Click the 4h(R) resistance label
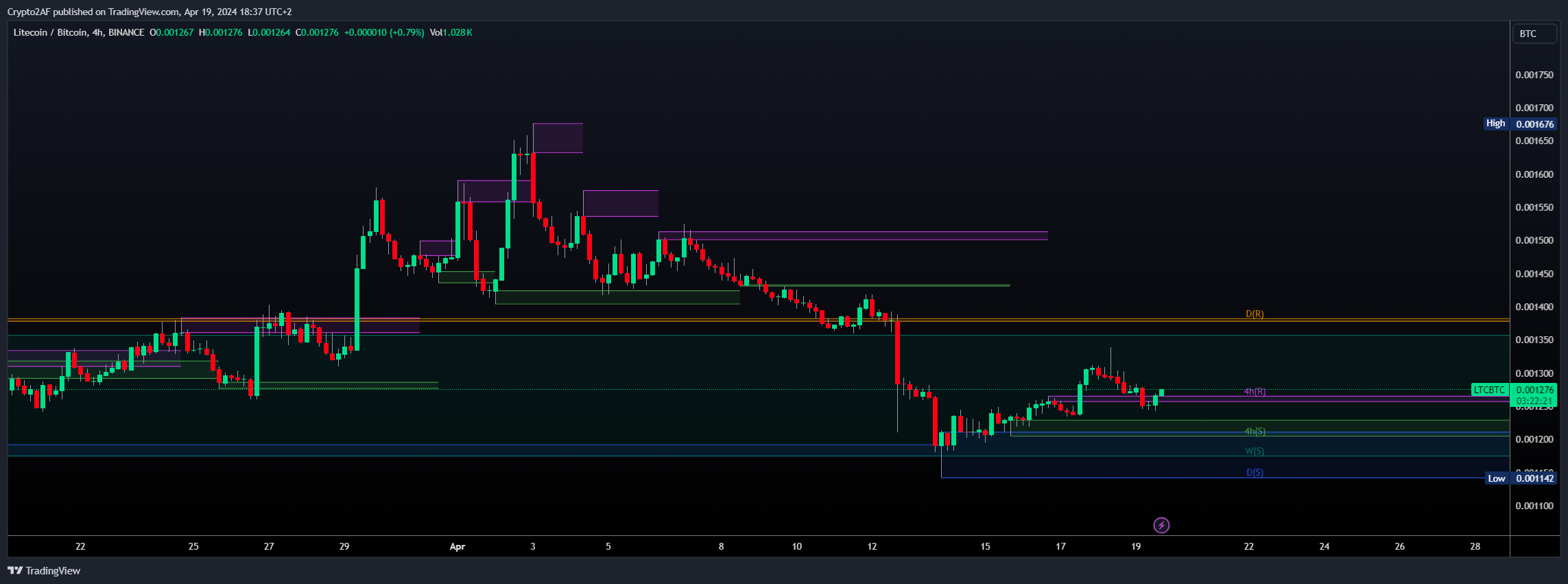The image size is (1568, 584). pos(1255,392)
